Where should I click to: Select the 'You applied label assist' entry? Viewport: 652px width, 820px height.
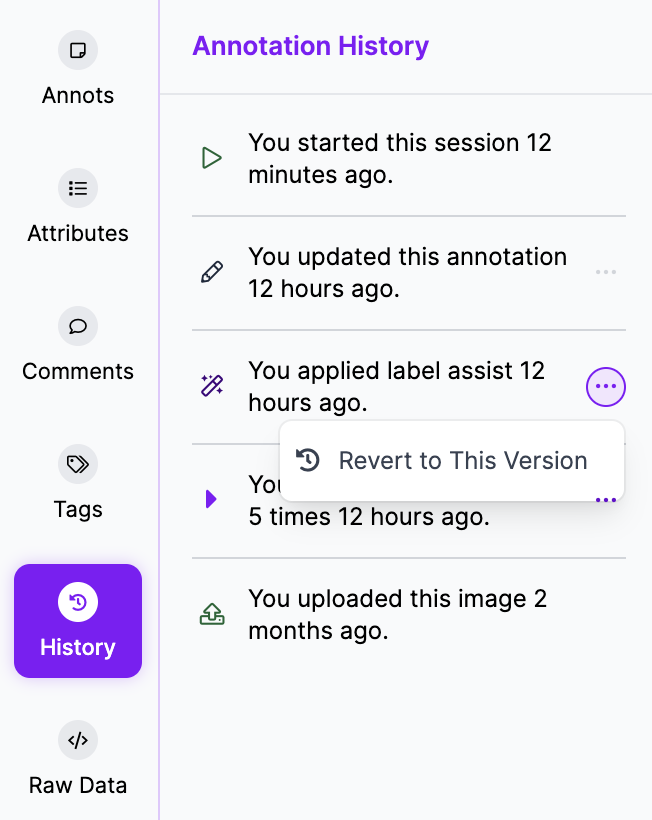(396, 386)
